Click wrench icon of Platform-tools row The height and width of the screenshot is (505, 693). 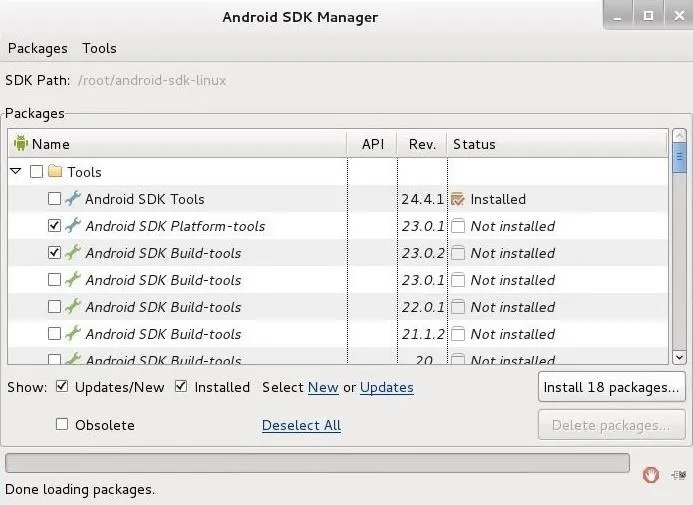click(73, 225)
